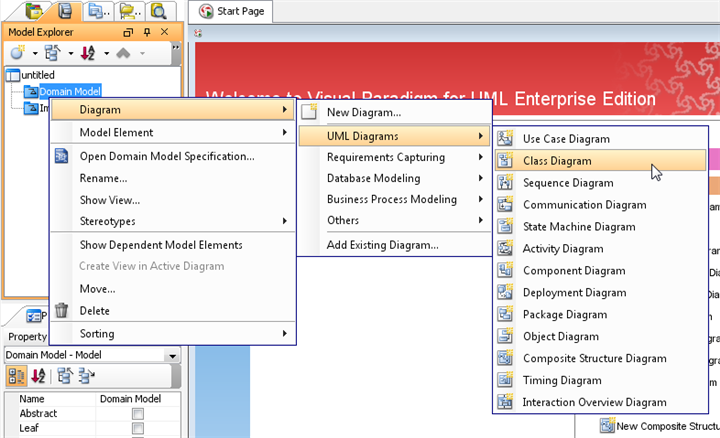Expand Business Process Modeling submenu

pos(395,199)
